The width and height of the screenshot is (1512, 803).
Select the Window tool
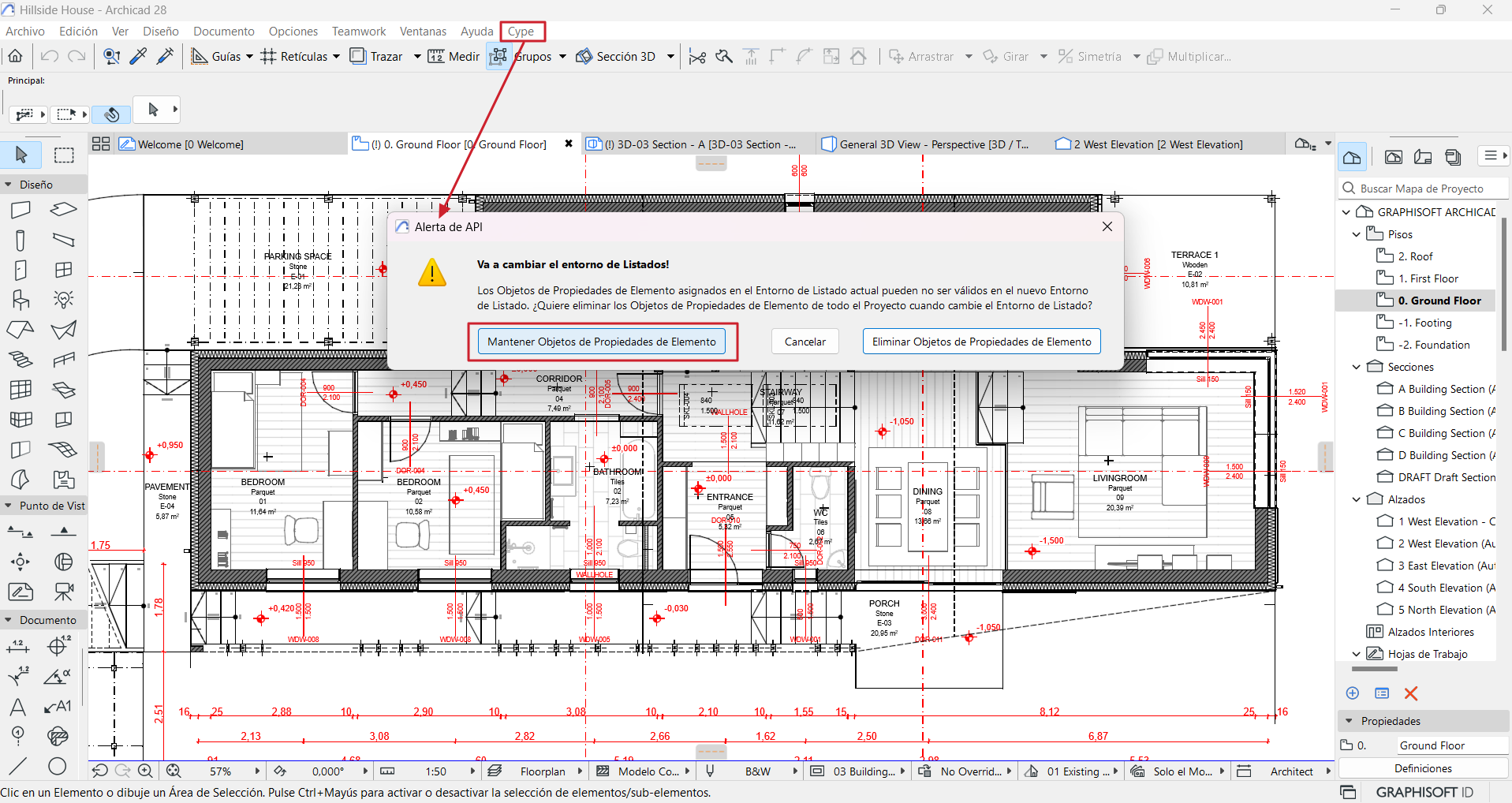pyautogui.click(x=63, y=270)
